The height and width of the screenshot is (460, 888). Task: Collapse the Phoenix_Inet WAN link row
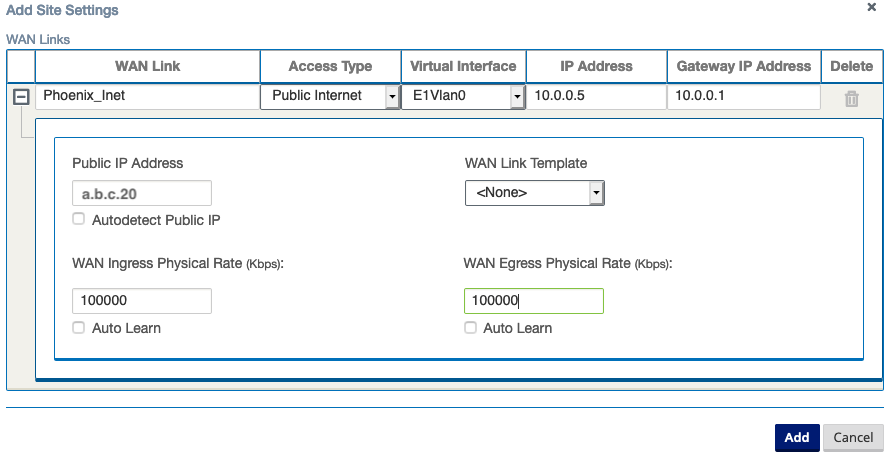(20, 98)
